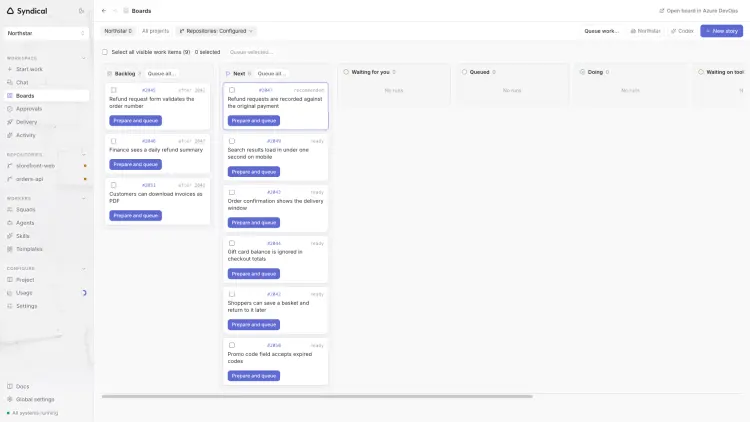Click the Start work plus icon
The width and height of the screenshot is (750, 422).
point(10,69)
